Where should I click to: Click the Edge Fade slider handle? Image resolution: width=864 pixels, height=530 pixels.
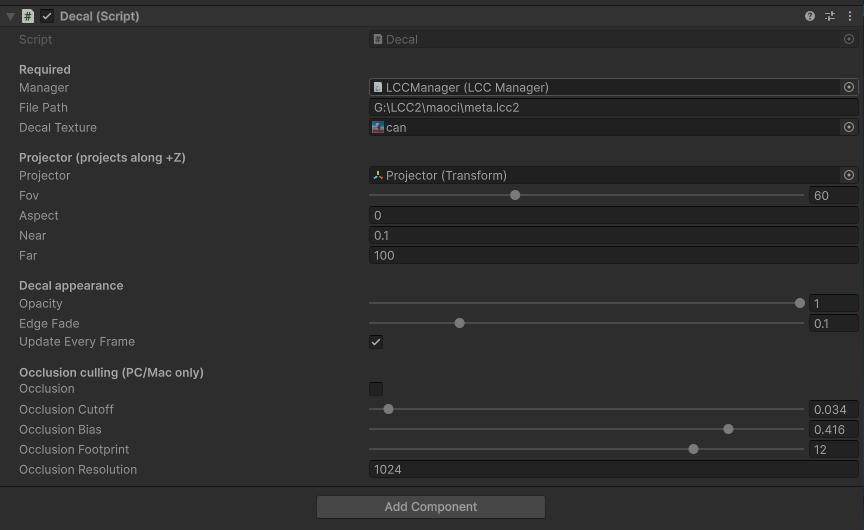(x=460, y=323)
